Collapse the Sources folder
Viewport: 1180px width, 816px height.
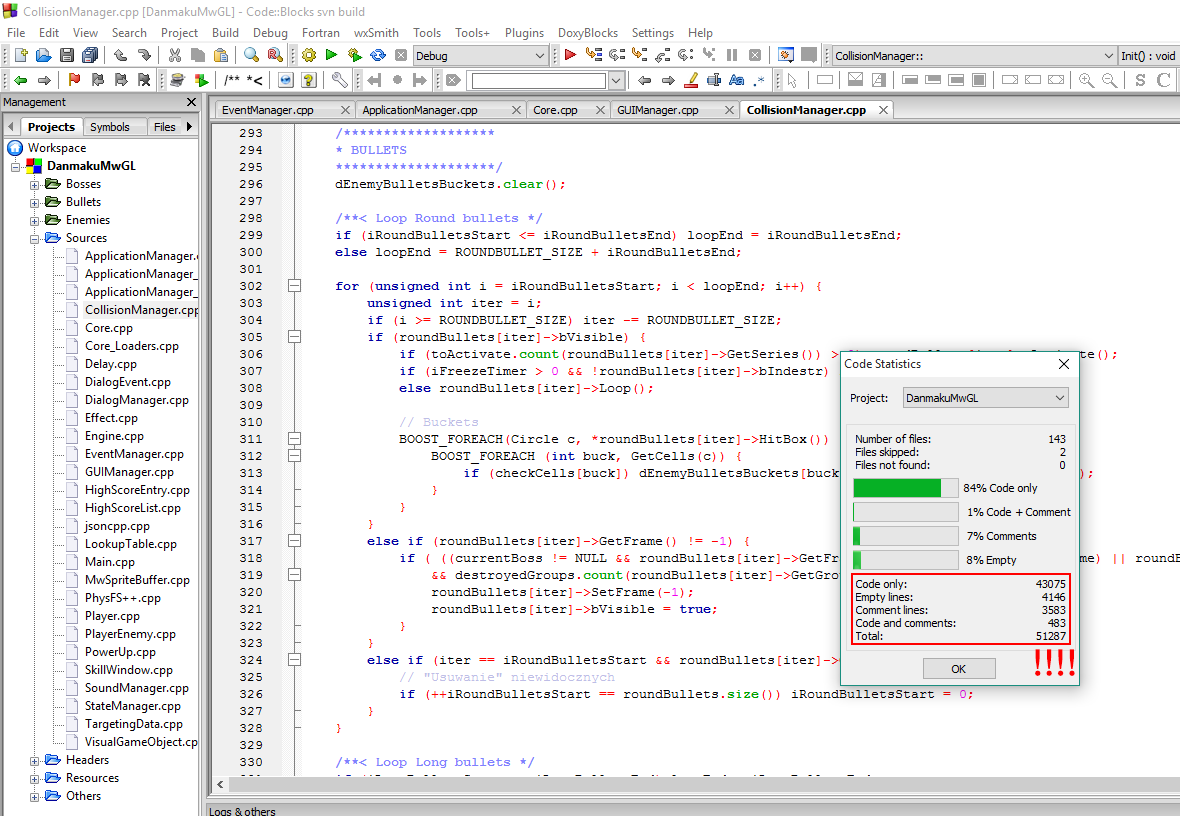35,239
